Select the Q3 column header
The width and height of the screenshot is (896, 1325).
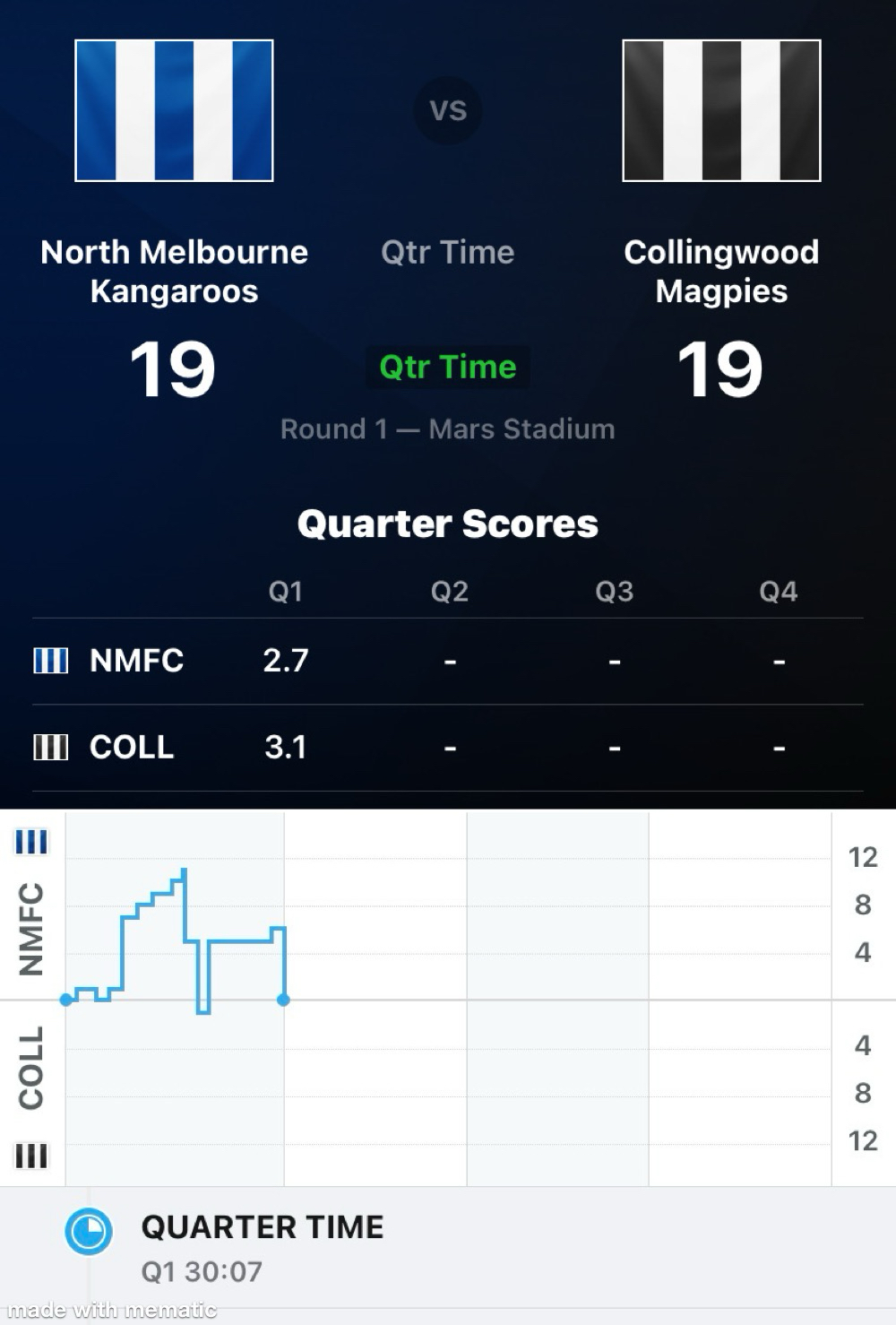pyautogui.click(x=615, y=592)
